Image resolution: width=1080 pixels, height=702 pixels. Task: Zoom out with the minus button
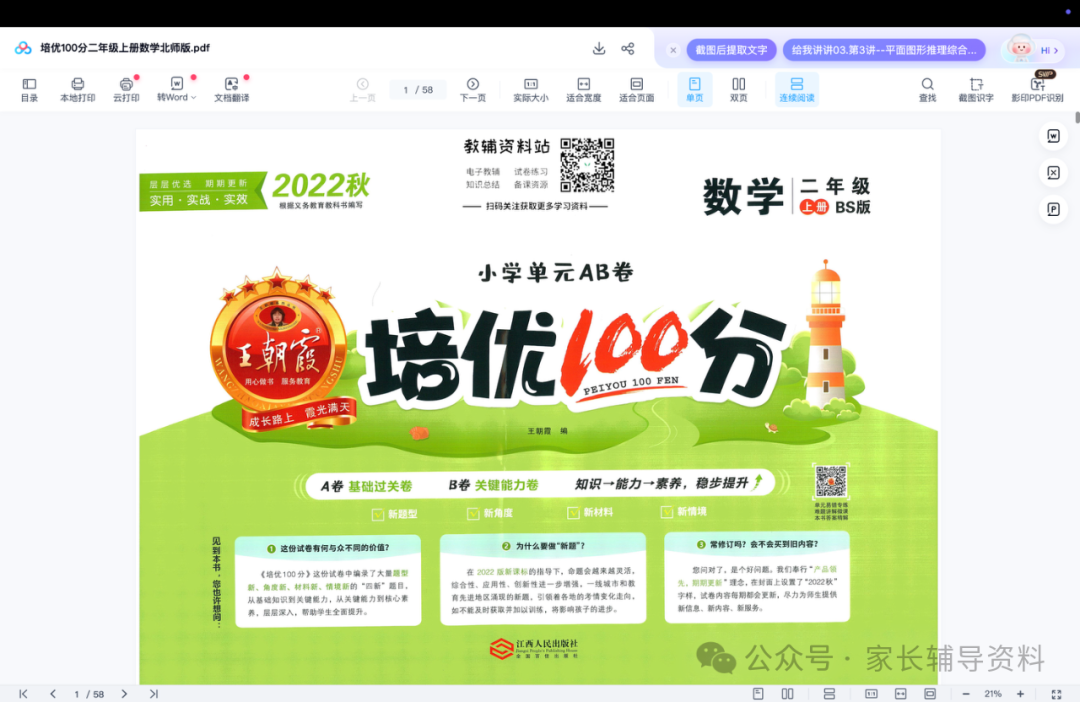click(966, 694)
